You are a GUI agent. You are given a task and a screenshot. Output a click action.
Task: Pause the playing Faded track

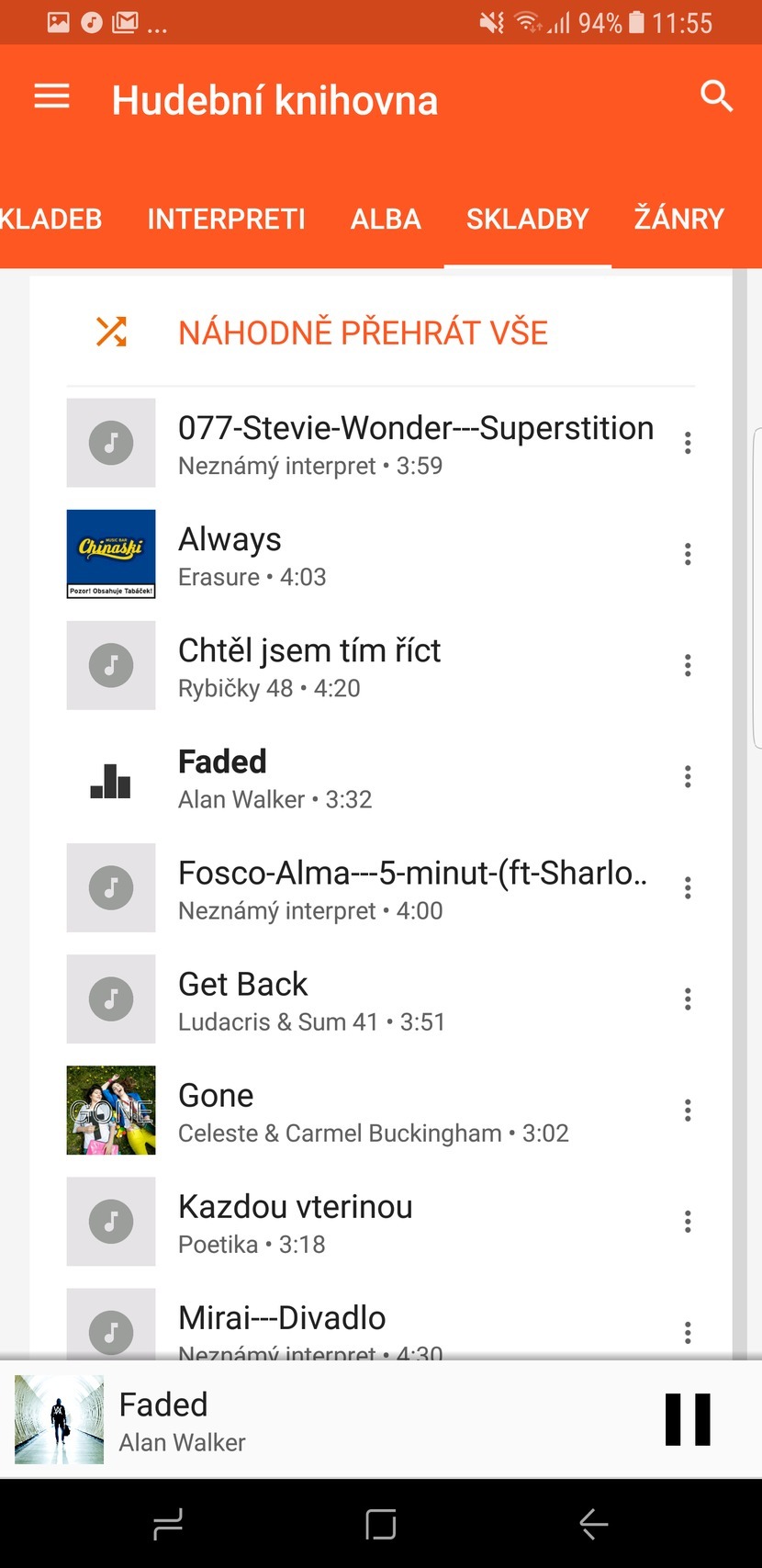[688, 1419]
